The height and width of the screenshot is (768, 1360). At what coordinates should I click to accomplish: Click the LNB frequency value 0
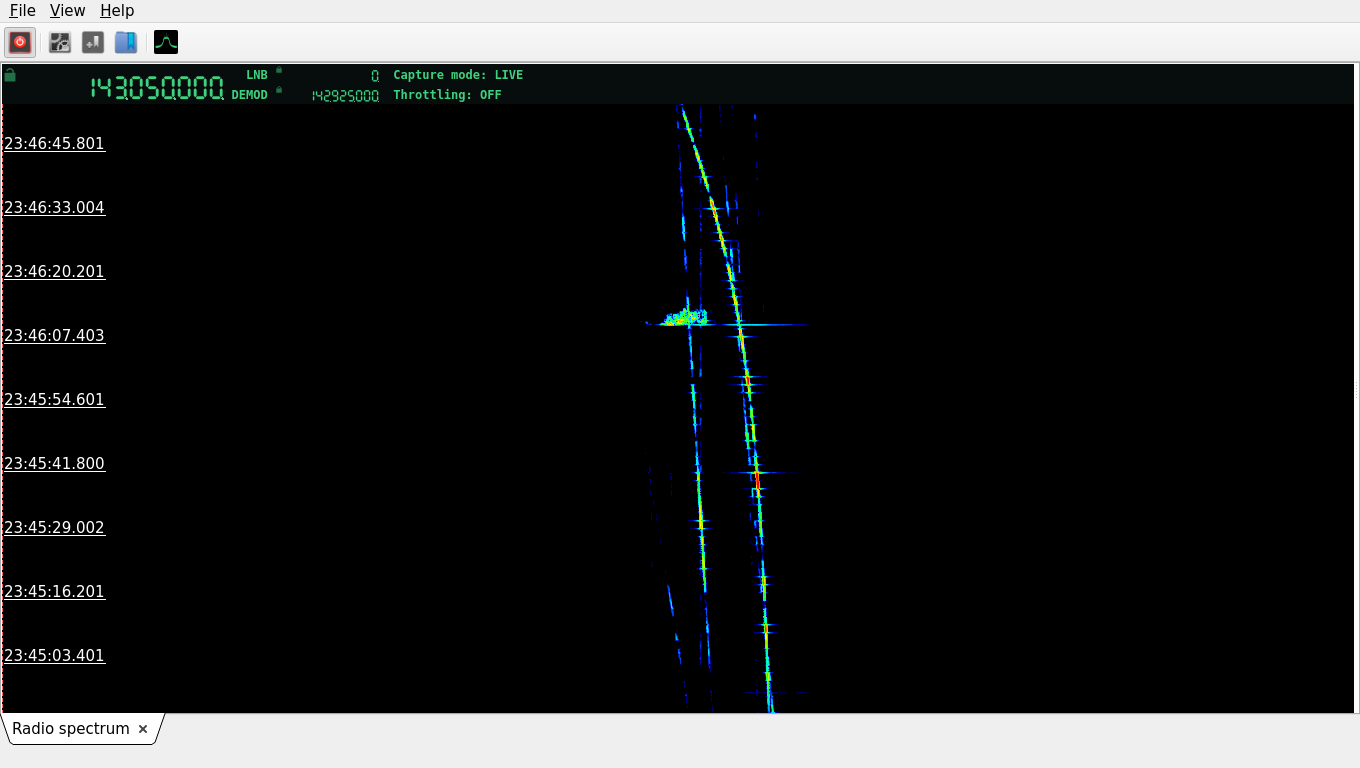(x=375, y=75)
